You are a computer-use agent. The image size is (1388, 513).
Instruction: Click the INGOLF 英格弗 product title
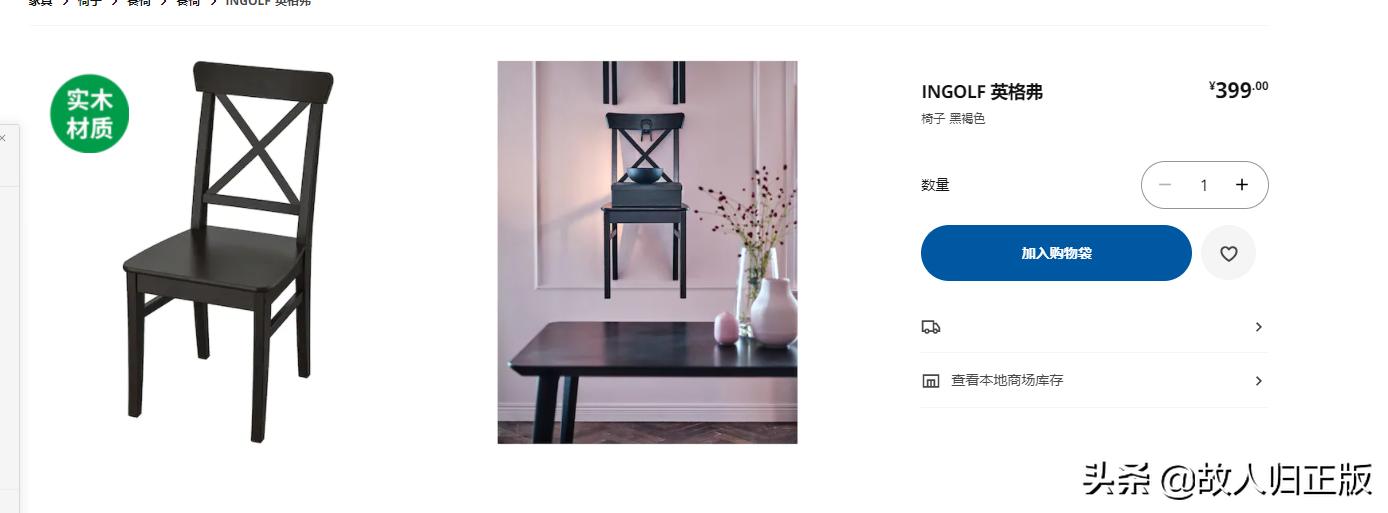[982, 92]
